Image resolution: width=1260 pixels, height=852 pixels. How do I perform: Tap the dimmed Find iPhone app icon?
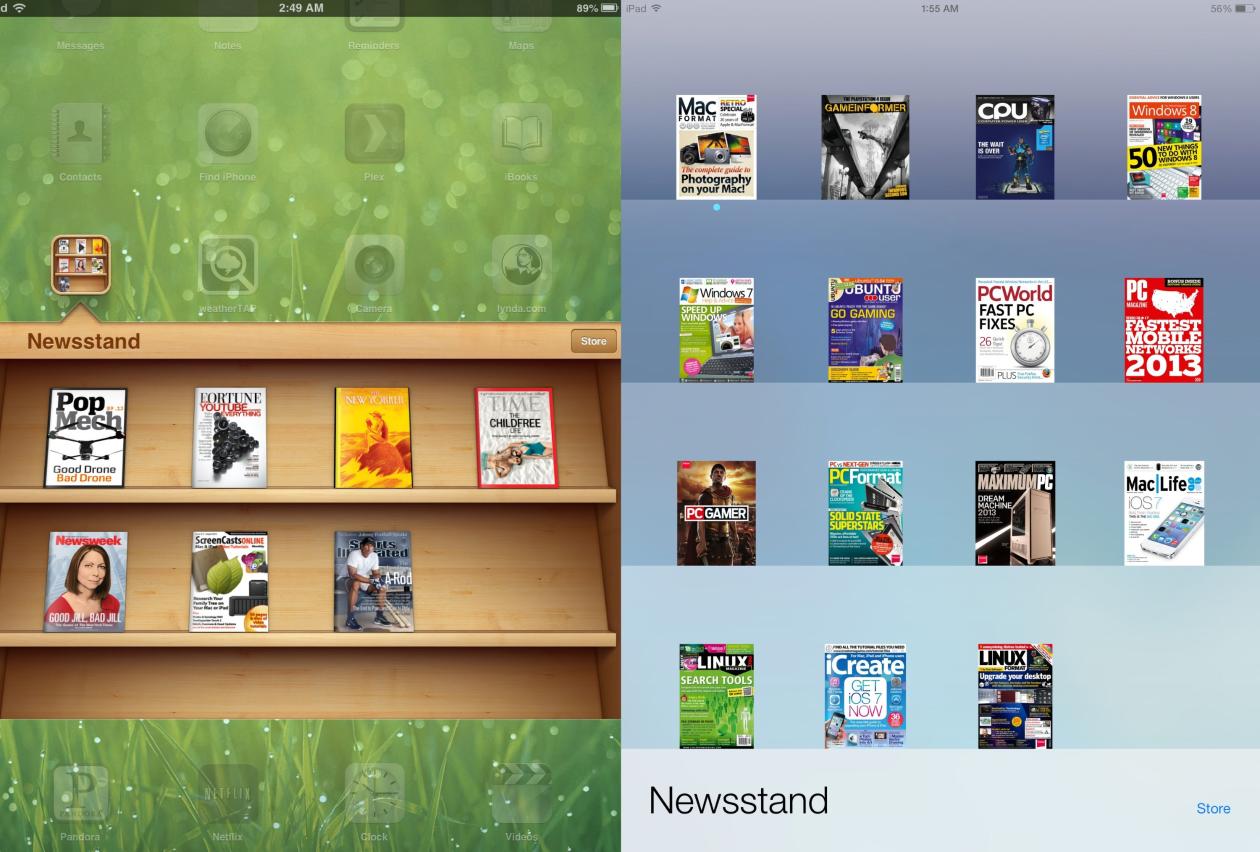point(227,133)
